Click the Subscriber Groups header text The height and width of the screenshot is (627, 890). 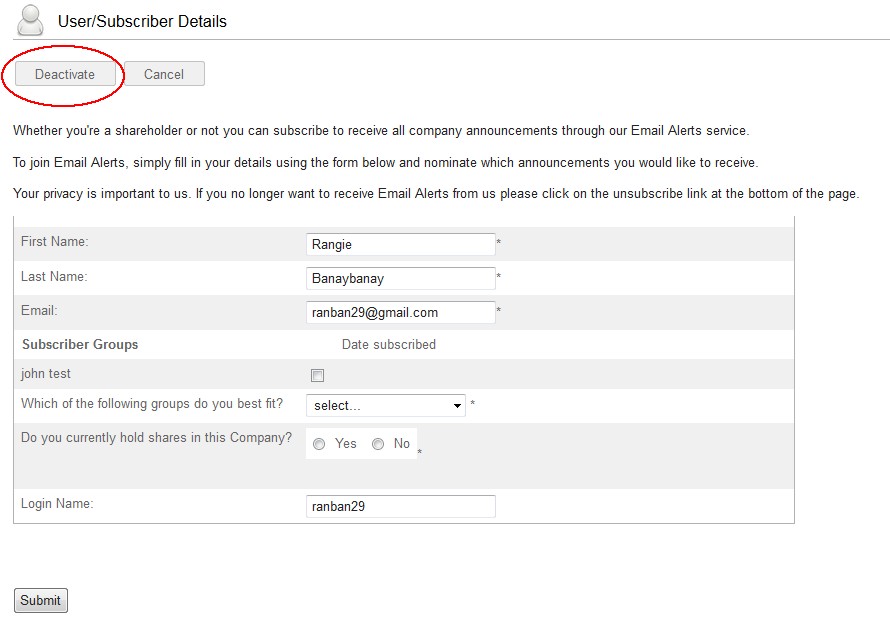(80, 344)
